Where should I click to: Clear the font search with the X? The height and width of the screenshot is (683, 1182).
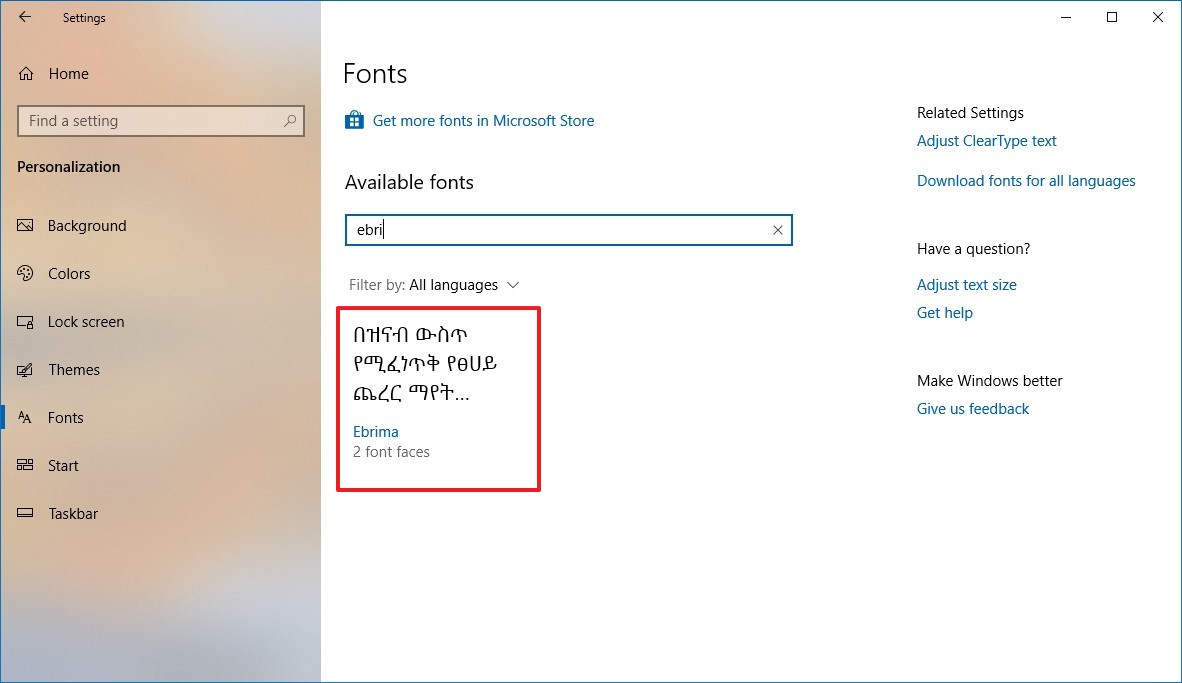[777, 230]
